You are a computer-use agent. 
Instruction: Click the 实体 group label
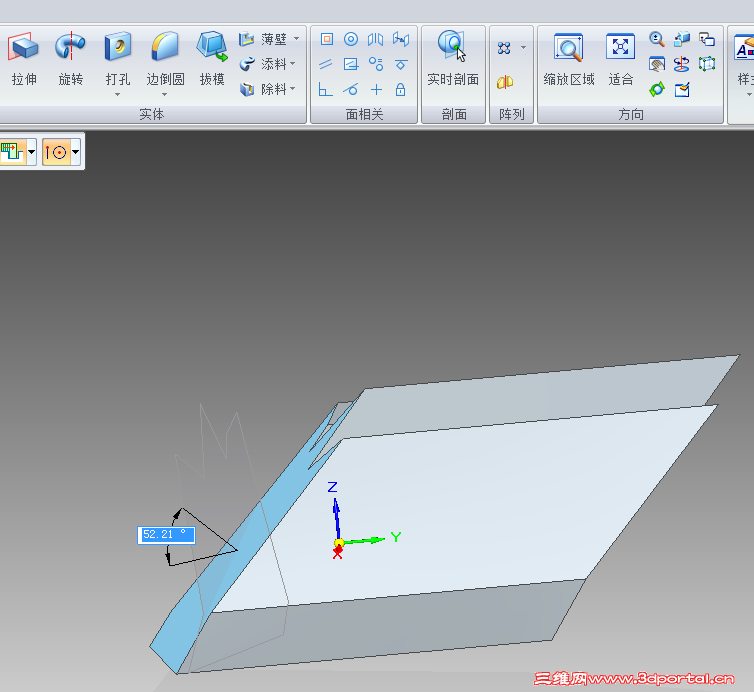pos(151,114)
